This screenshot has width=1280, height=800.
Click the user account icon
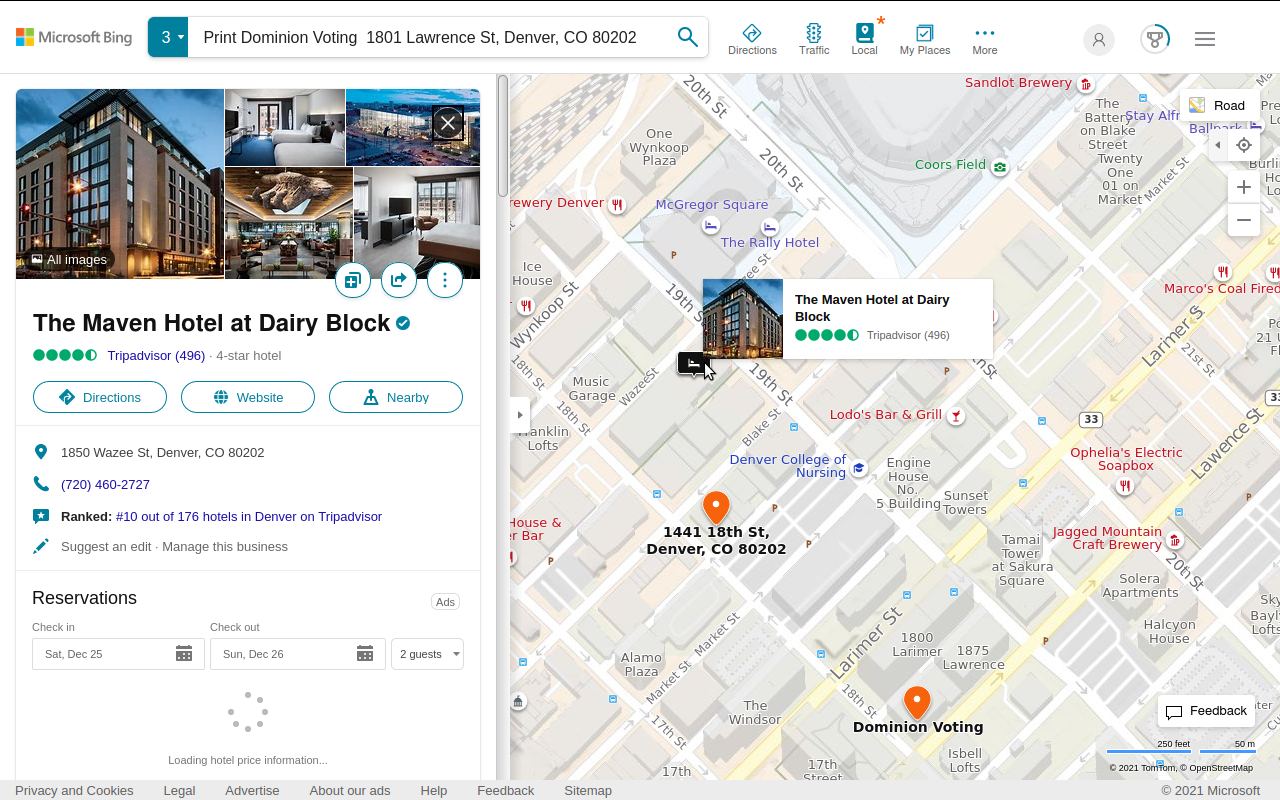pos(1099,39)
